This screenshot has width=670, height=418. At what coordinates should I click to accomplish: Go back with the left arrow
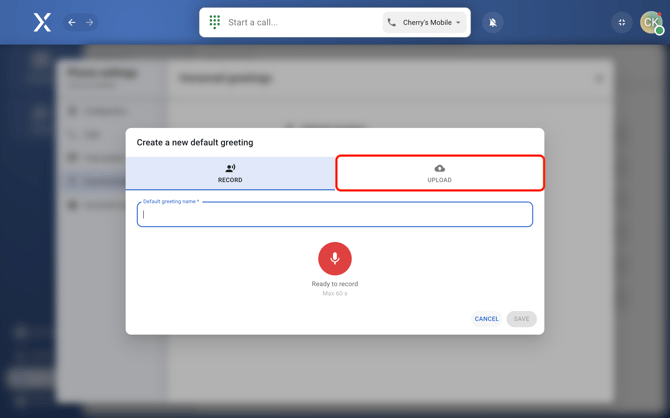pos(72,22)
